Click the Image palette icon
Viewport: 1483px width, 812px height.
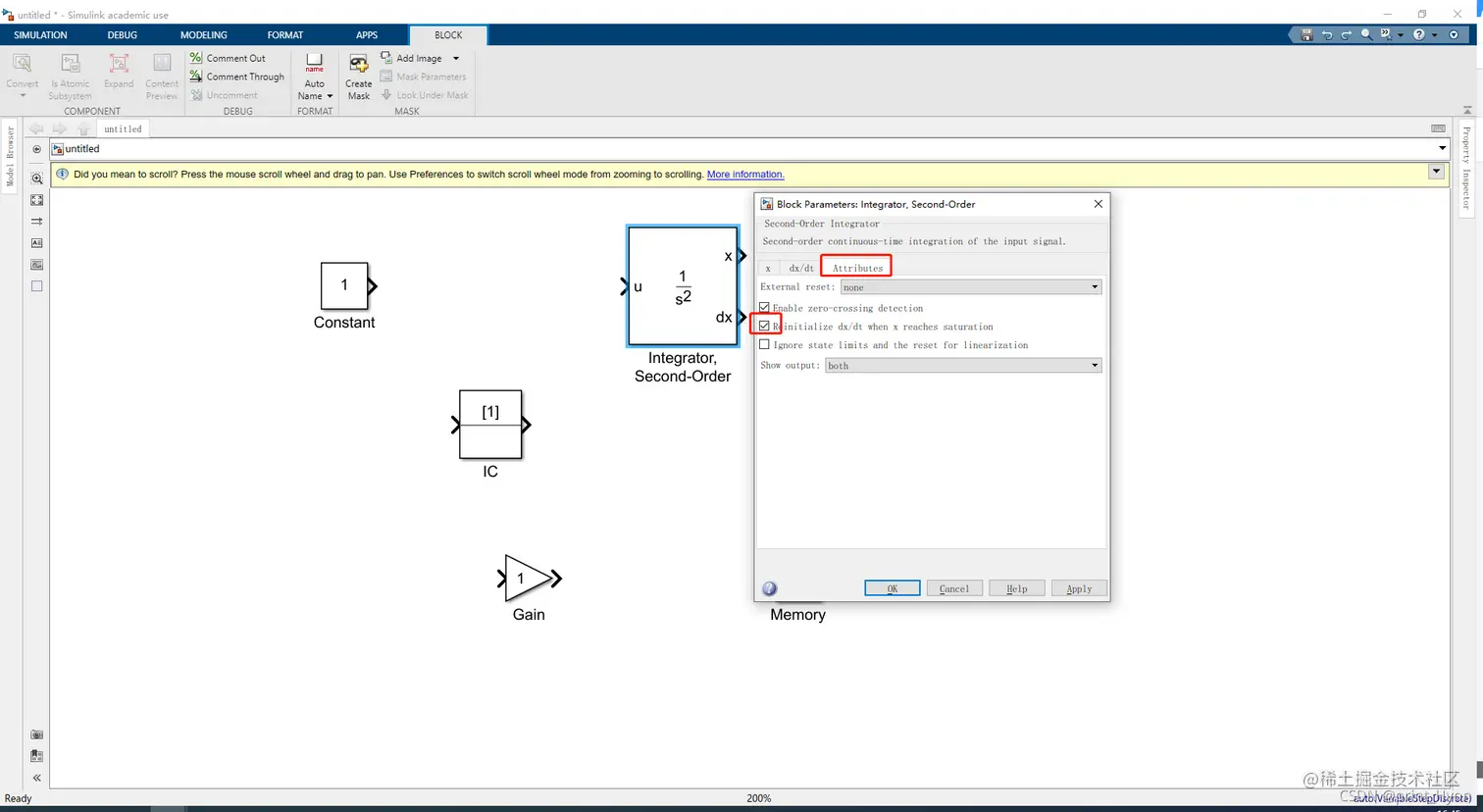pos(36,265)
